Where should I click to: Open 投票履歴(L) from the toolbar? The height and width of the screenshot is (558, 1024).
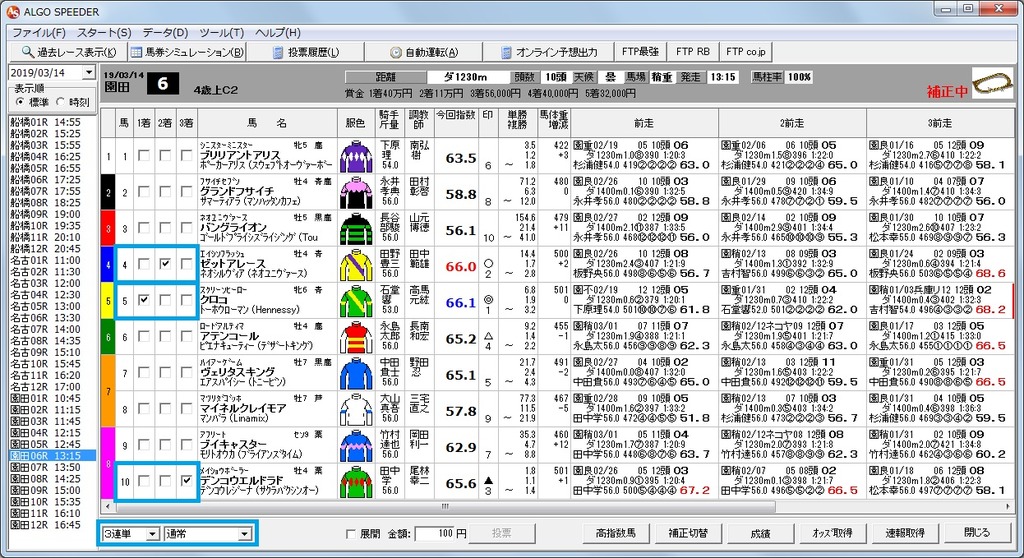306,52
